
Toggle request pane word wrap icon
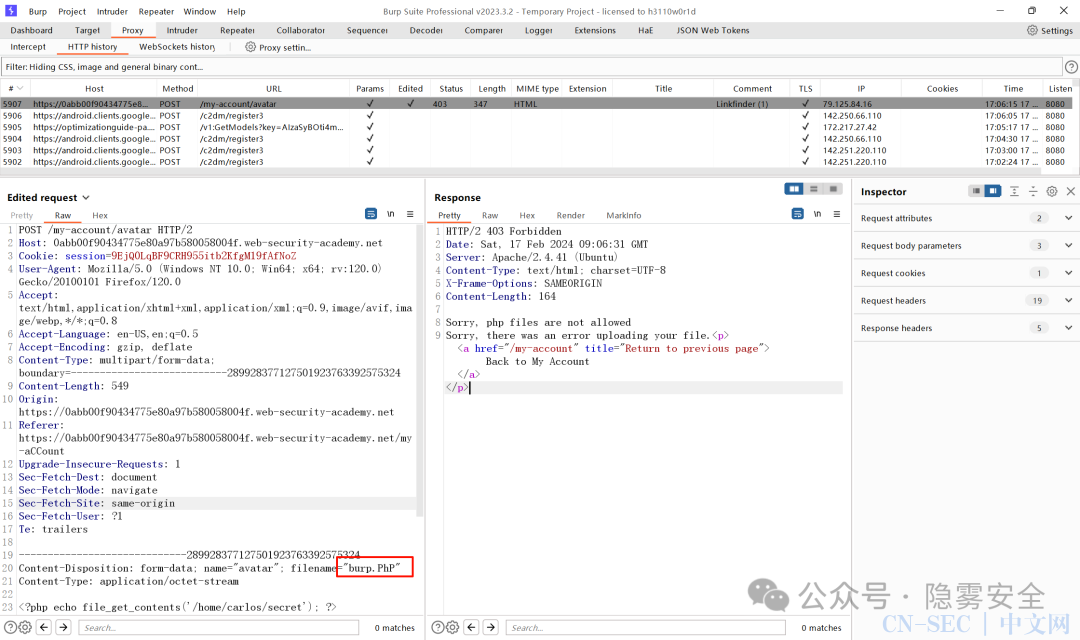pyautogui.click(x=371, y=214)
